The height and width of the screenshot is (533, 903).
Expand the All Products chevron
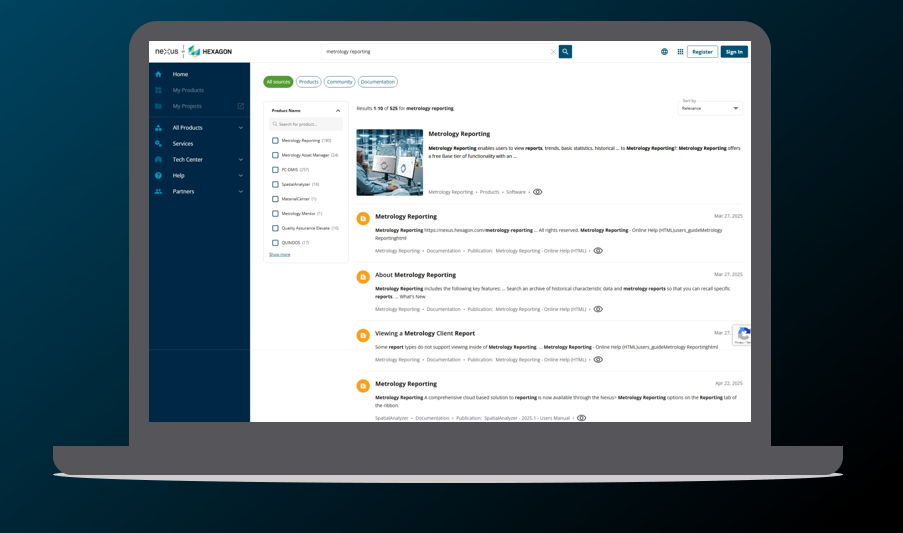(241, 128)
